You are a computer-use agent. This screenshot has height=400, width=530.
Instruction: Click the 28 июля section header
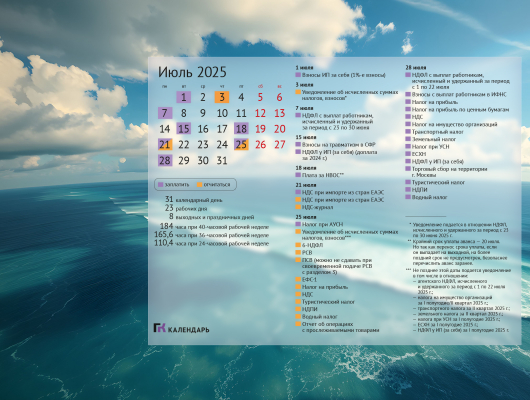(x=416, y=68)
